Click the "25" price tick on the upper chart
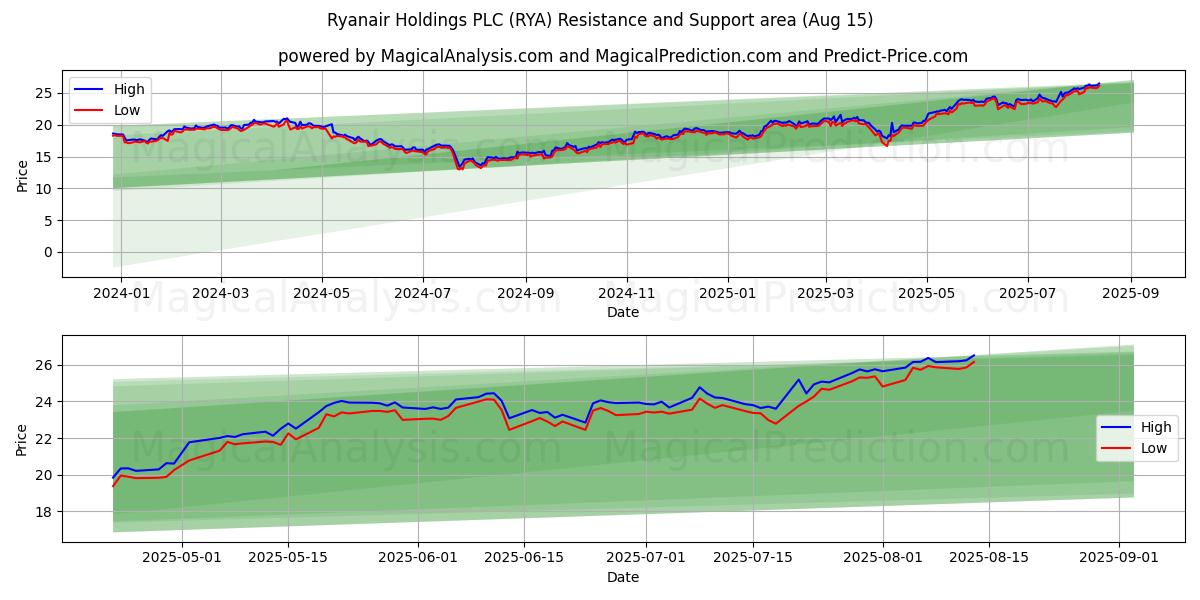This screenshot has width=1200, height=600. (x=45, y=93)
